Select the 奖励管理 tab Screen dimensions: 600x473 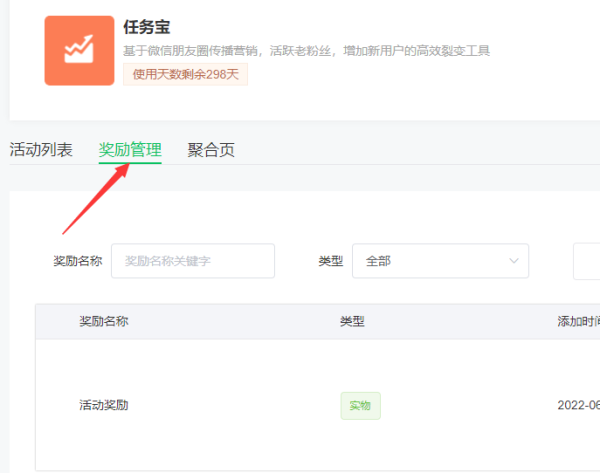130,150
